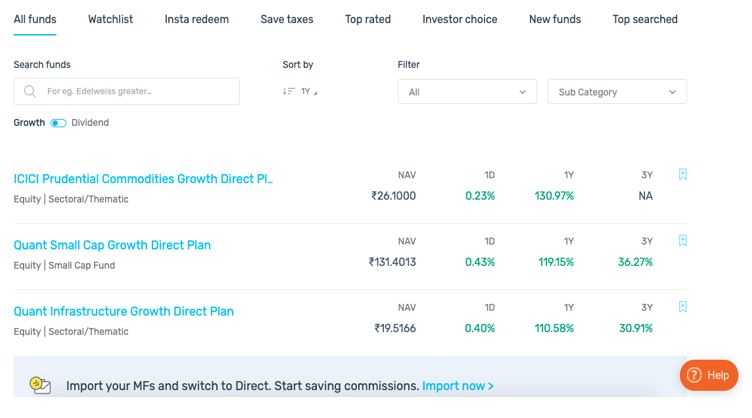Toggle Growth to Dividend switch
The height and width of the screenshot is (418, 752).
(58, 123)
